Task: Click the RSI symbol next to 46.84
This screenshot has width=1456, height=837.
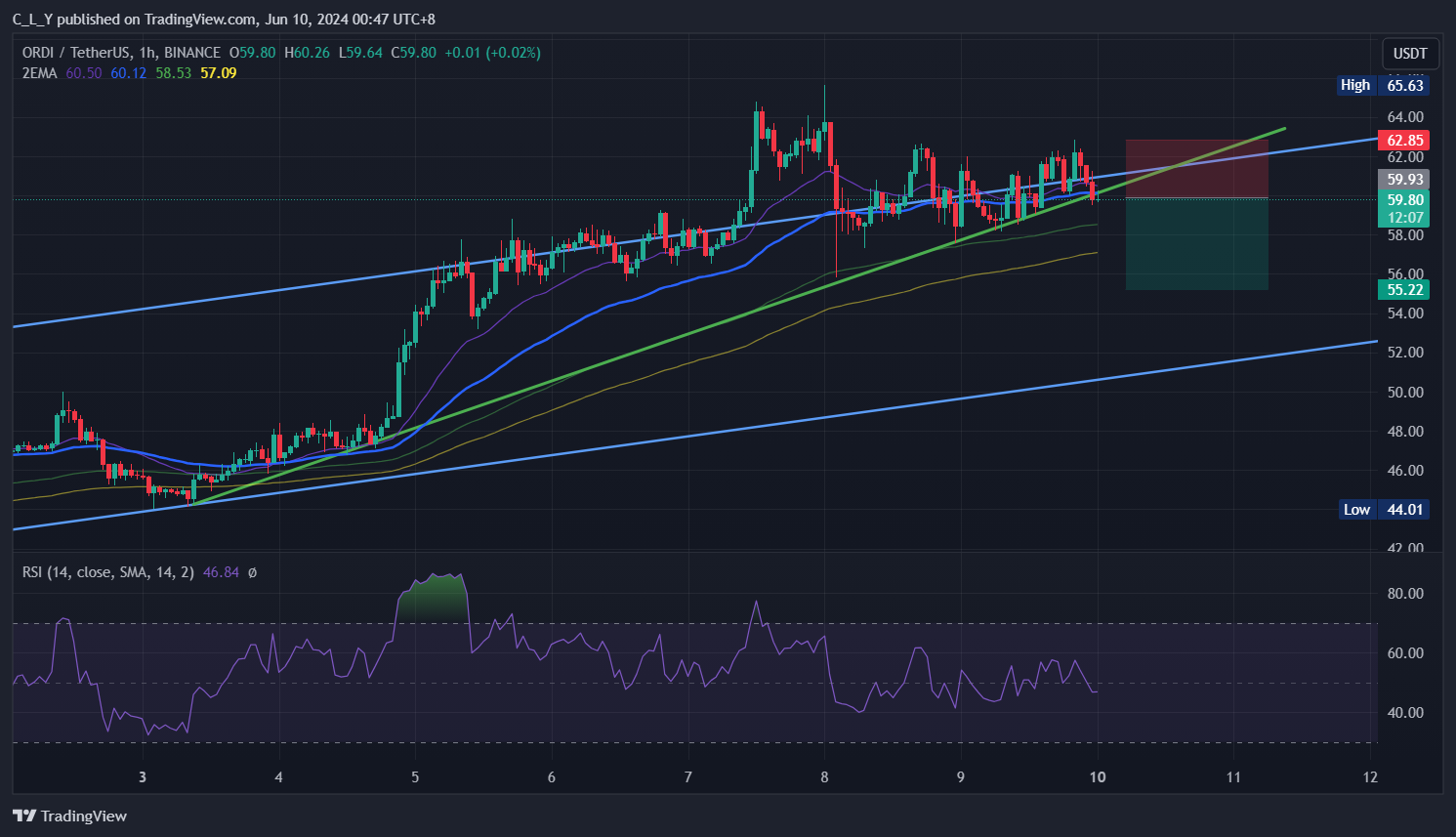Action: pyautogui.click(x=252, y=572)
